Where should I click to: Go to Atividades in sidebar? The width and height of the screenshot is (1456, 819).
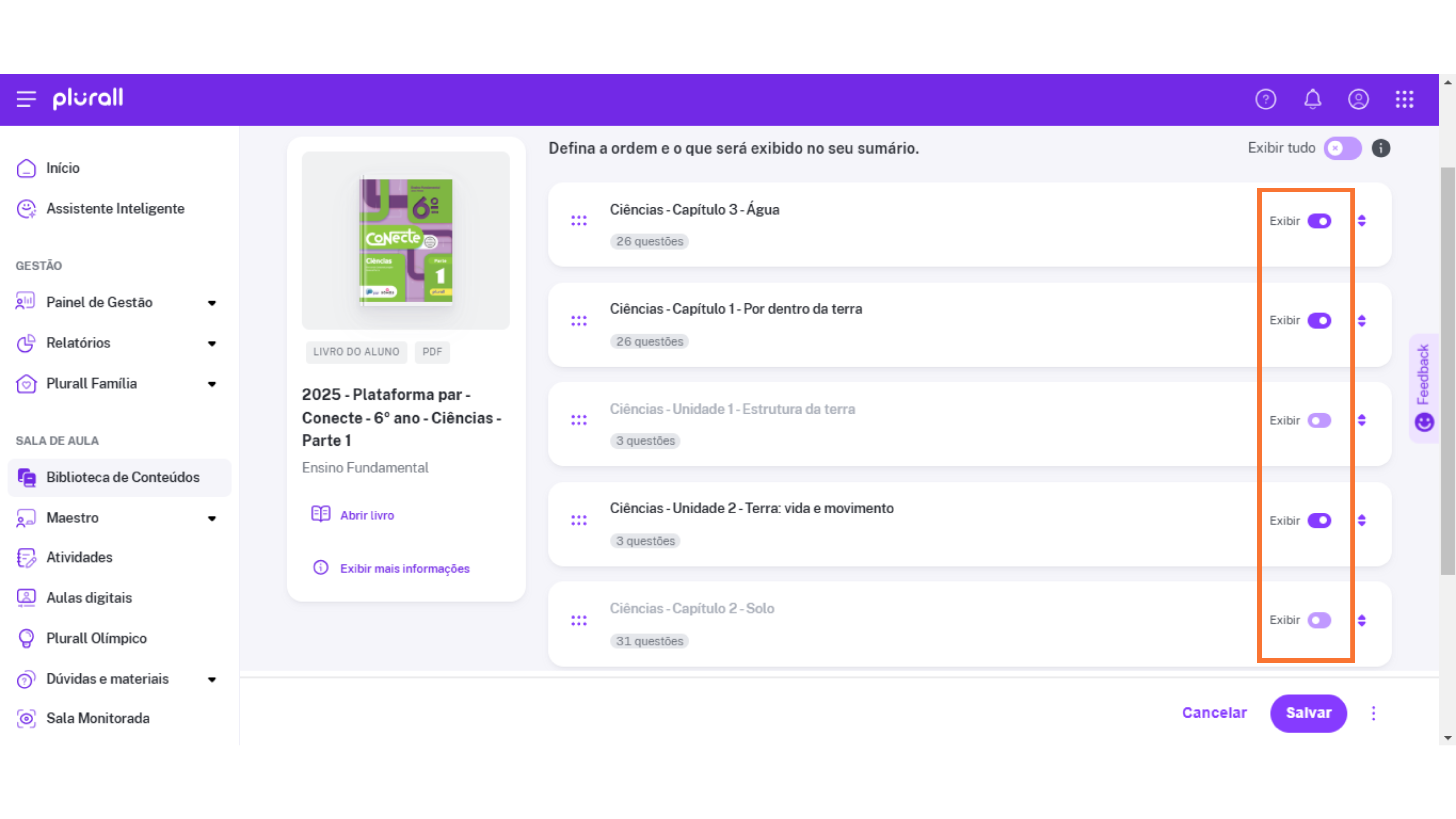point(79,557)
